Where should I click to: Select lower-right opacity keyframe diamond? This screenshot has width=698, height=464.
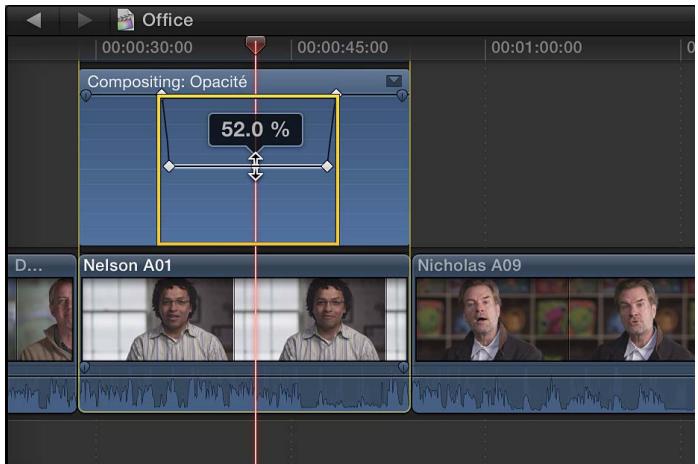(x=327, y=167)
